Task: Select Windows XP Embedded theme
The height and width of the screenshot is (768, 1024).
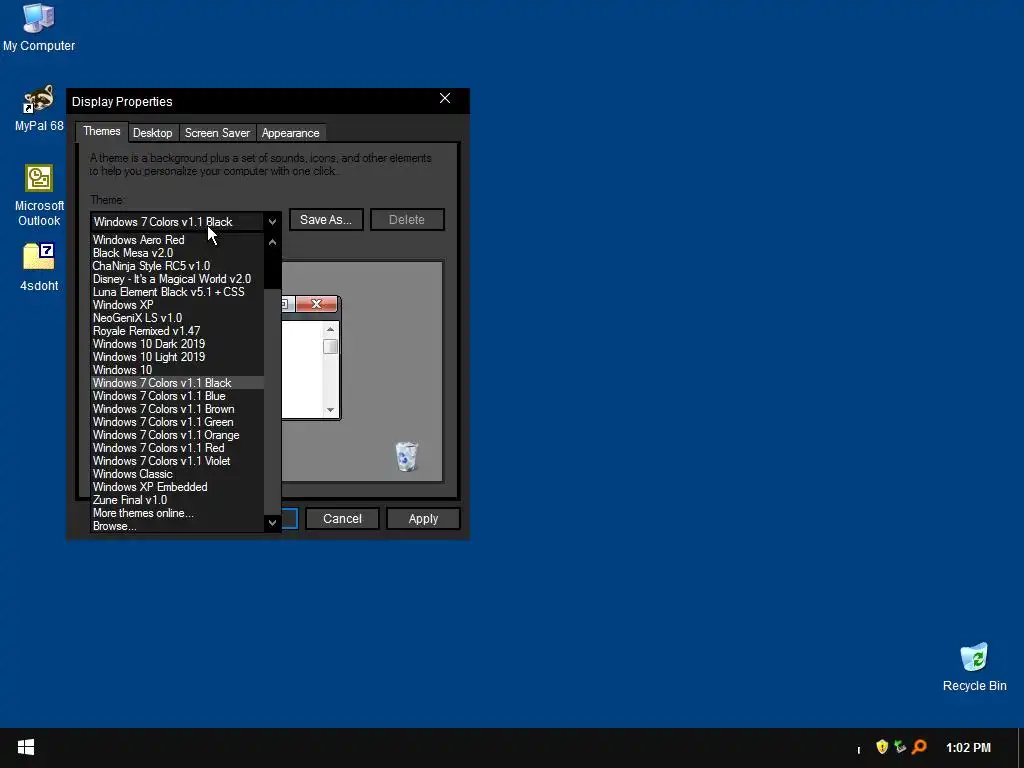Action: coord(177,487)
